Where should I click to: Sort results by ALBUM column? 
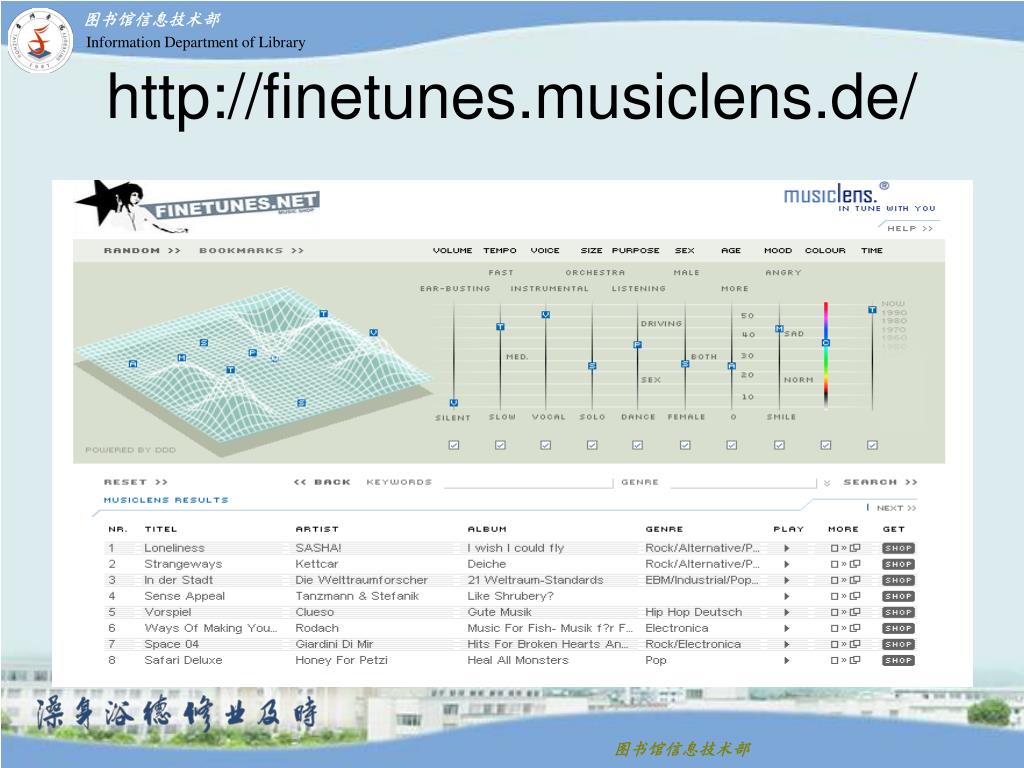tap(487, 530)
